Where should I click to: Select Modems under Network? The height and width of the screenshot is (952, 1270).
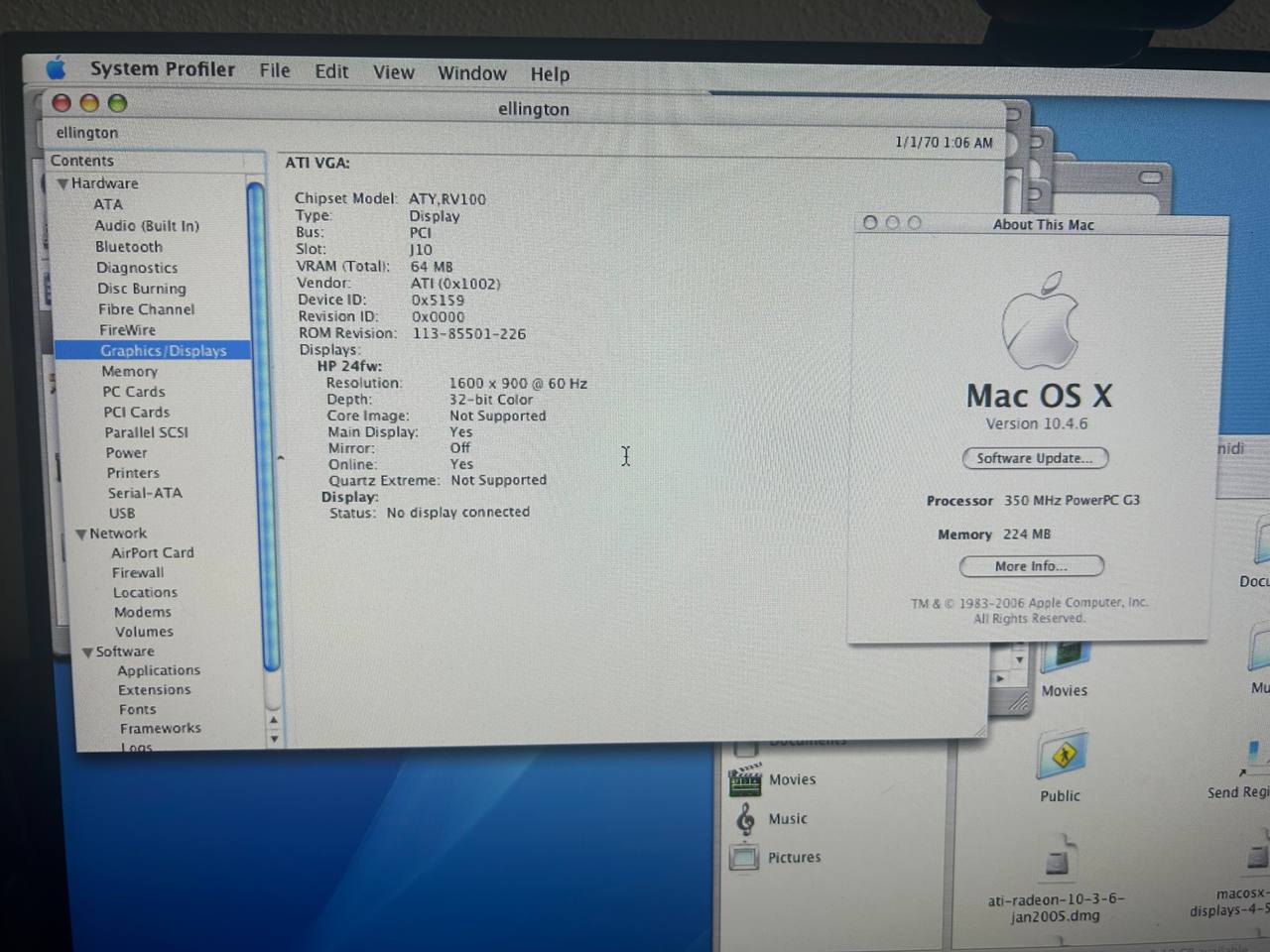142,612
